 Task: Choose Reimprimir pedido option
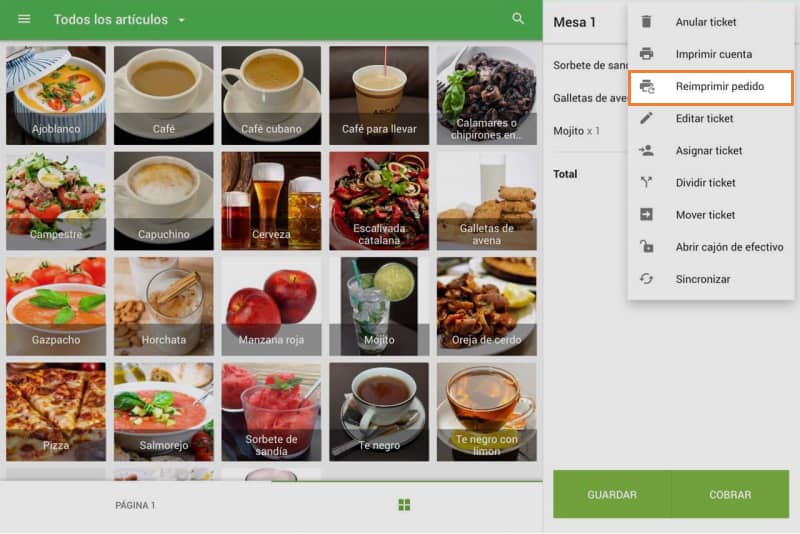click(x=711, y=86)
